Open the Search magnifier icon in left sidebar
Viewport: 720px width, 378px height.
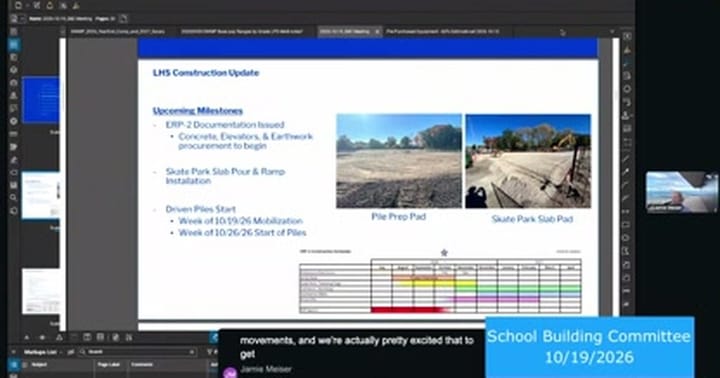[13, 197]
